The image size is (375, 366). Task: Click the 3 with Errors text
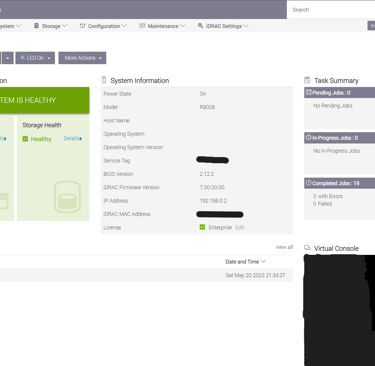pyautogui.click(x=328, y=196)
